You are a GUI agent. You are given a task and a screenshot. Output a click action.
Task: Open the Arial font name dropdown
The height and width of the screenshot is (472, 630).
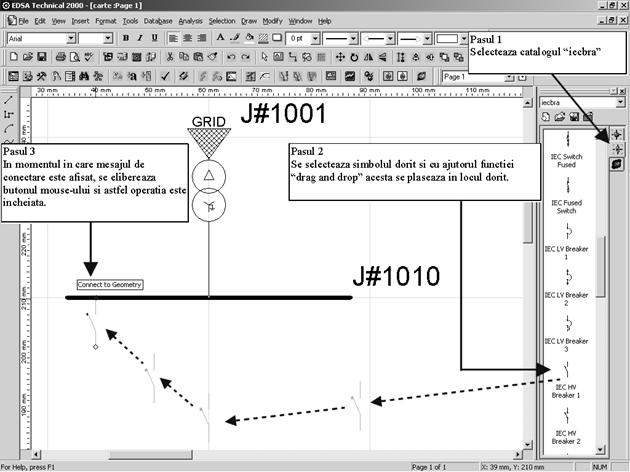coord(71,38)
